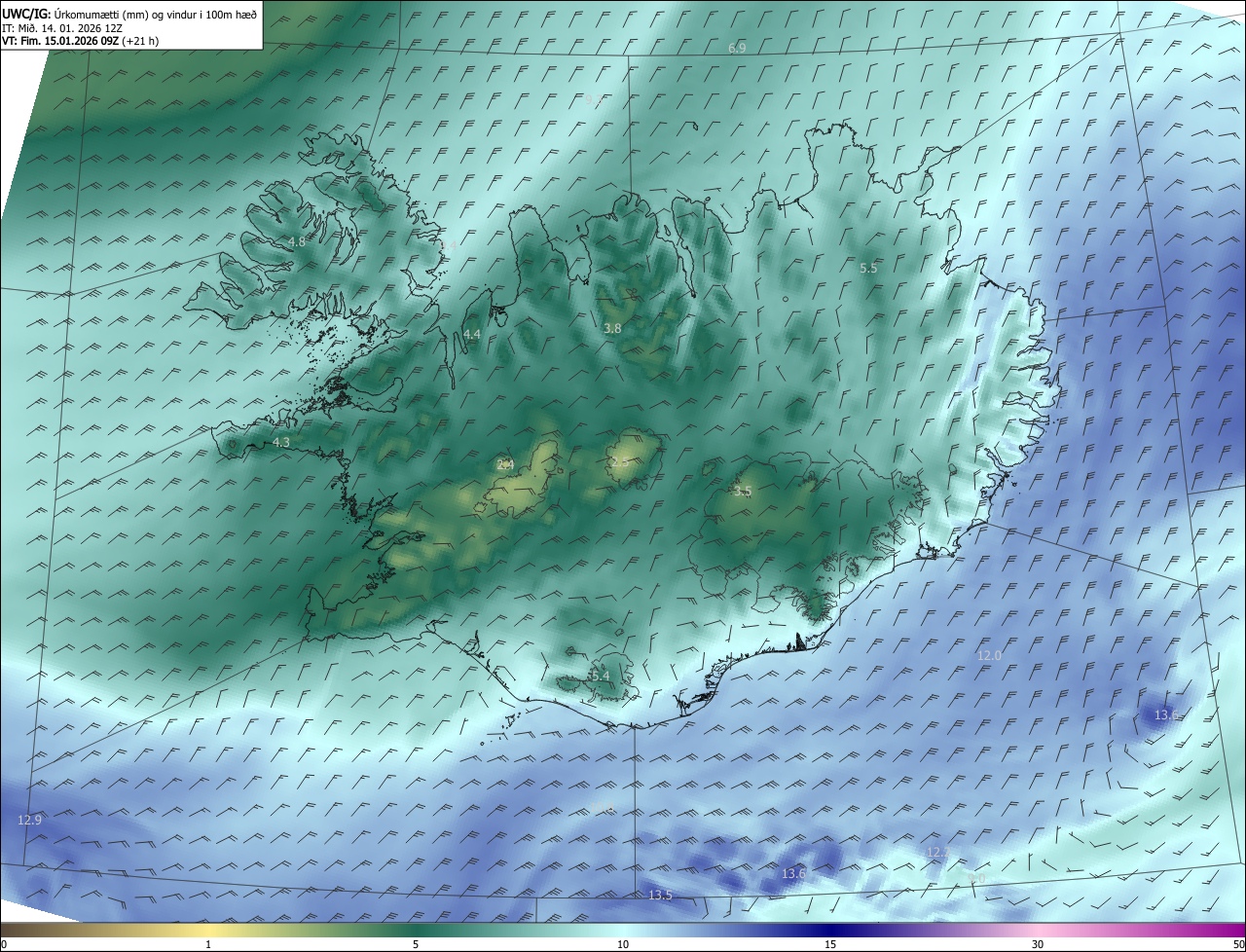Click the 3.8 value label on the map

click(x=612, y=329)
